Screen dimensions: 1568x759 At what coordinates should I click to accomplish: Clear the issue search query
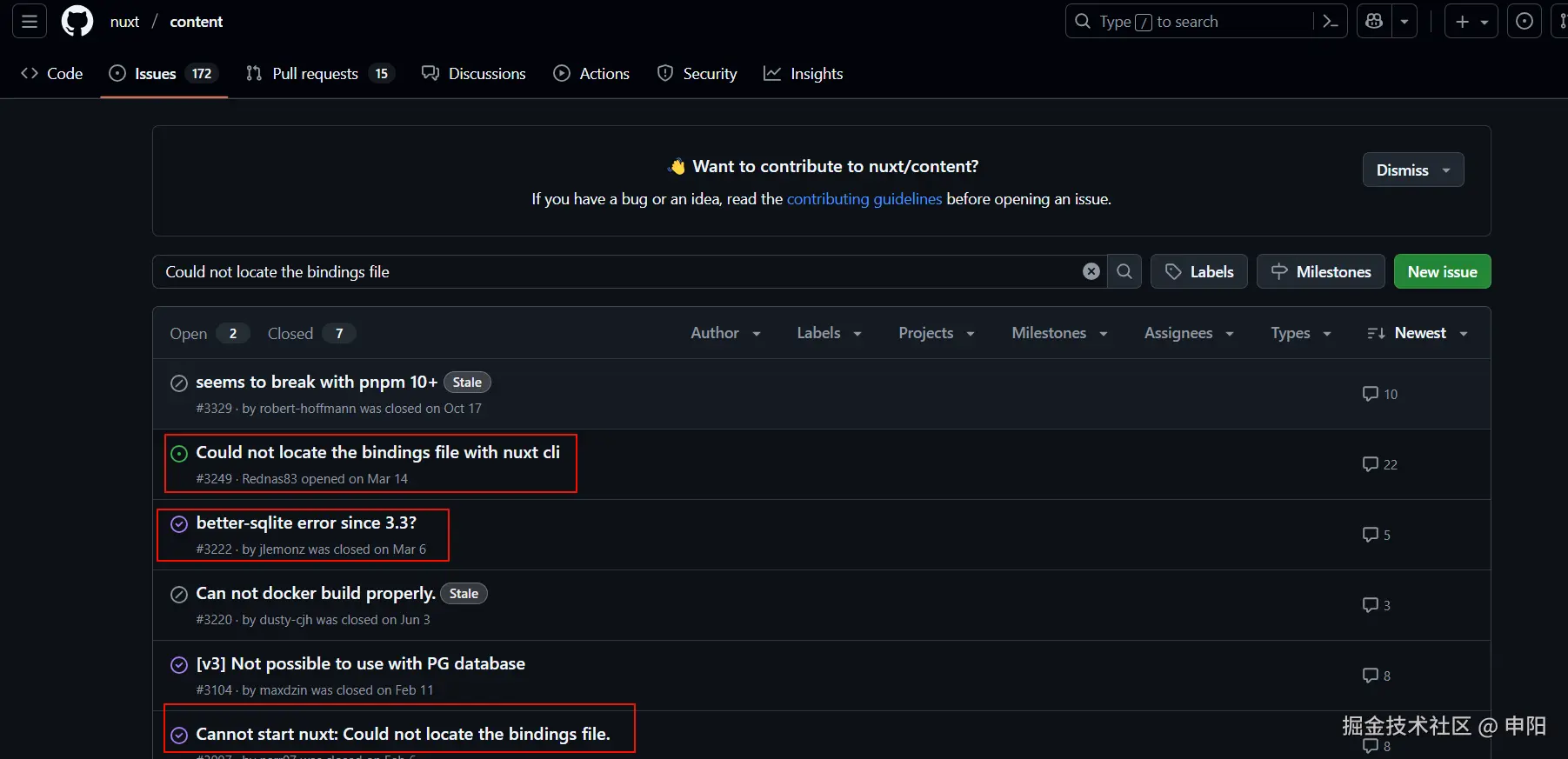(1091, 272)
